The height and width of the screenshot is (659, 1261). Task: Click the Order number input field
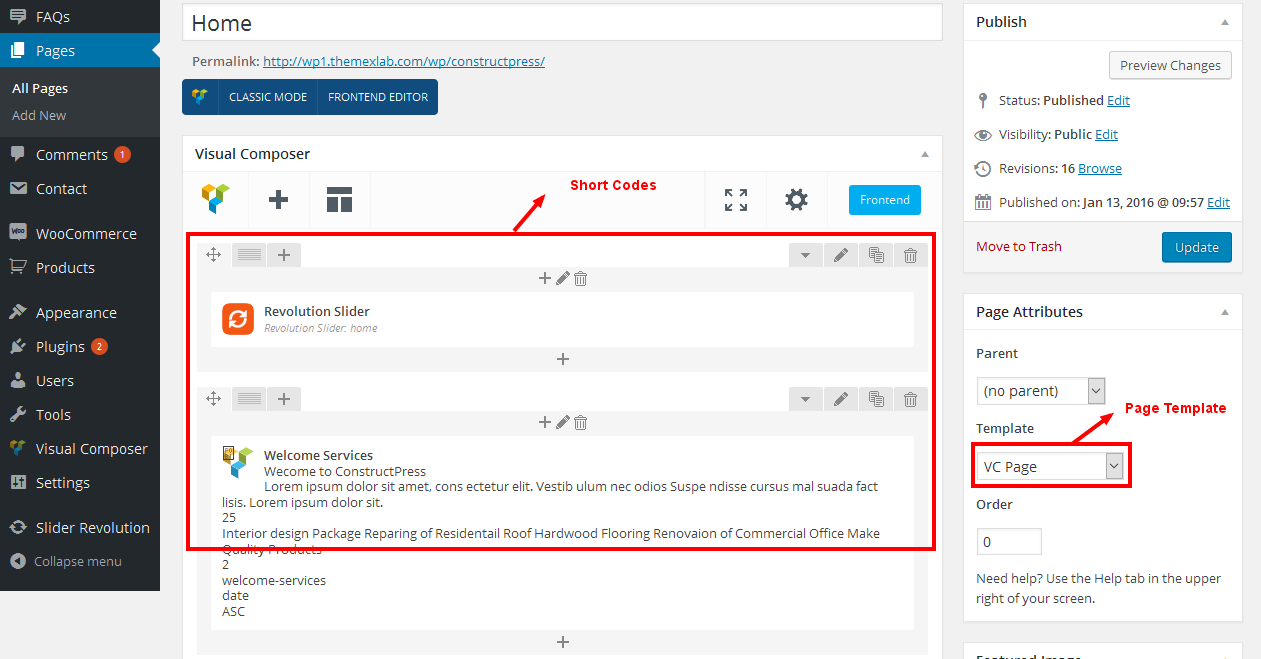[1009, 542]
